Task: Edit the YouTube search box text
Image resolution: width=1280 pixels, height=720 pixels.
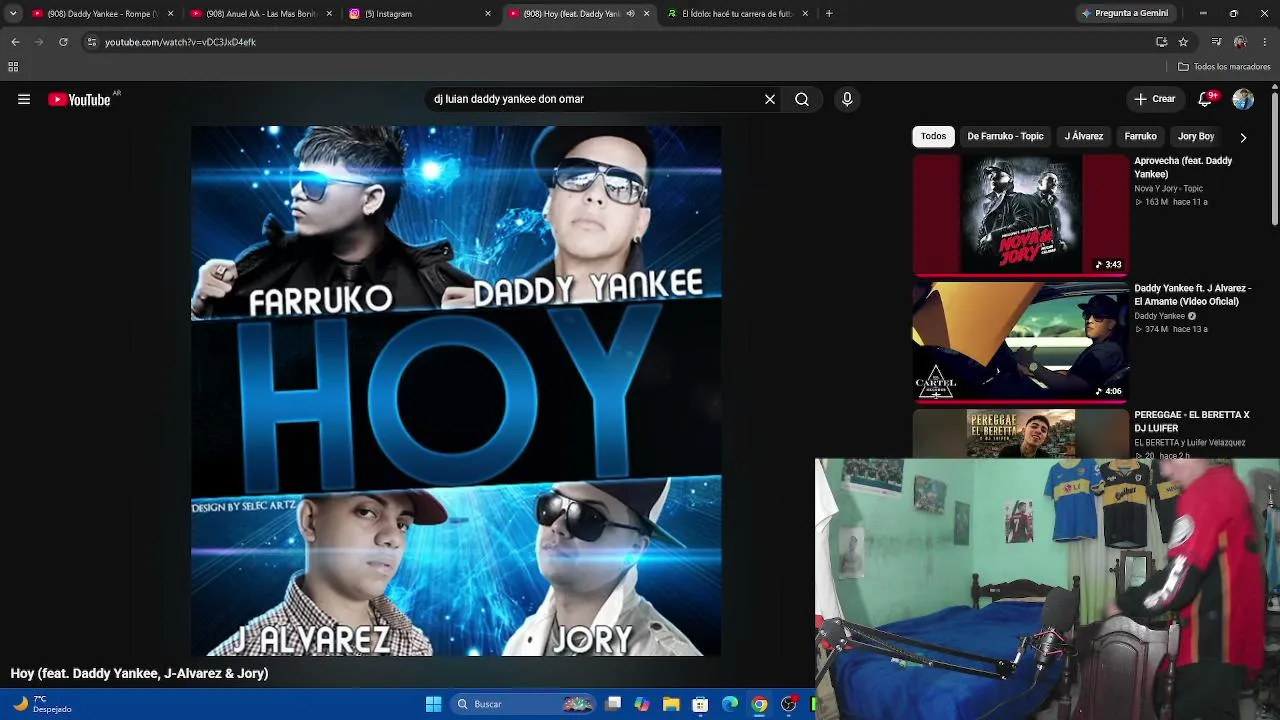Action: (x=595, y=99)
